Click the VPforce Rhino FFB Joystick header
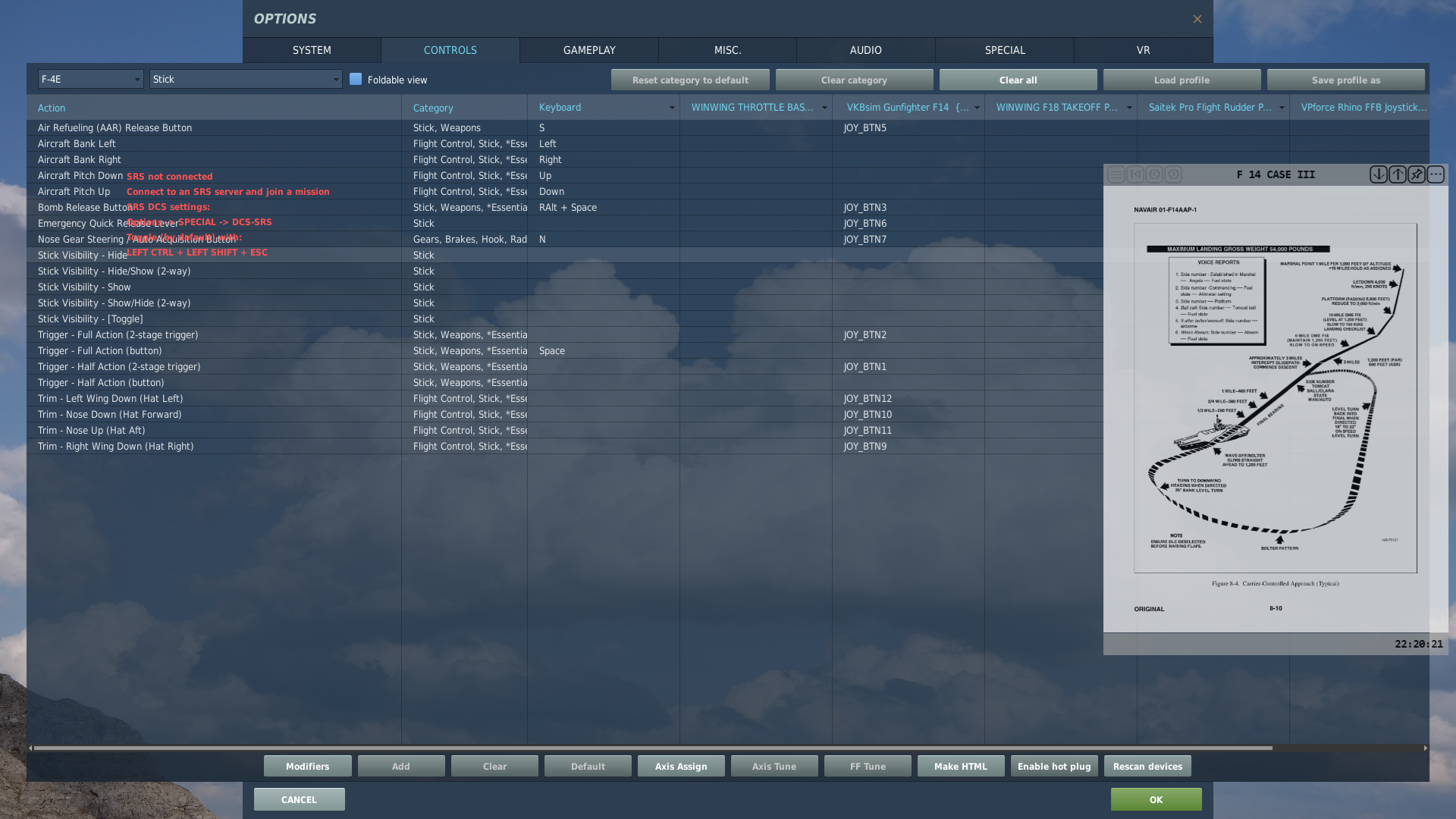This screenshot has height=819, width=1456. tap(1360, 108)
